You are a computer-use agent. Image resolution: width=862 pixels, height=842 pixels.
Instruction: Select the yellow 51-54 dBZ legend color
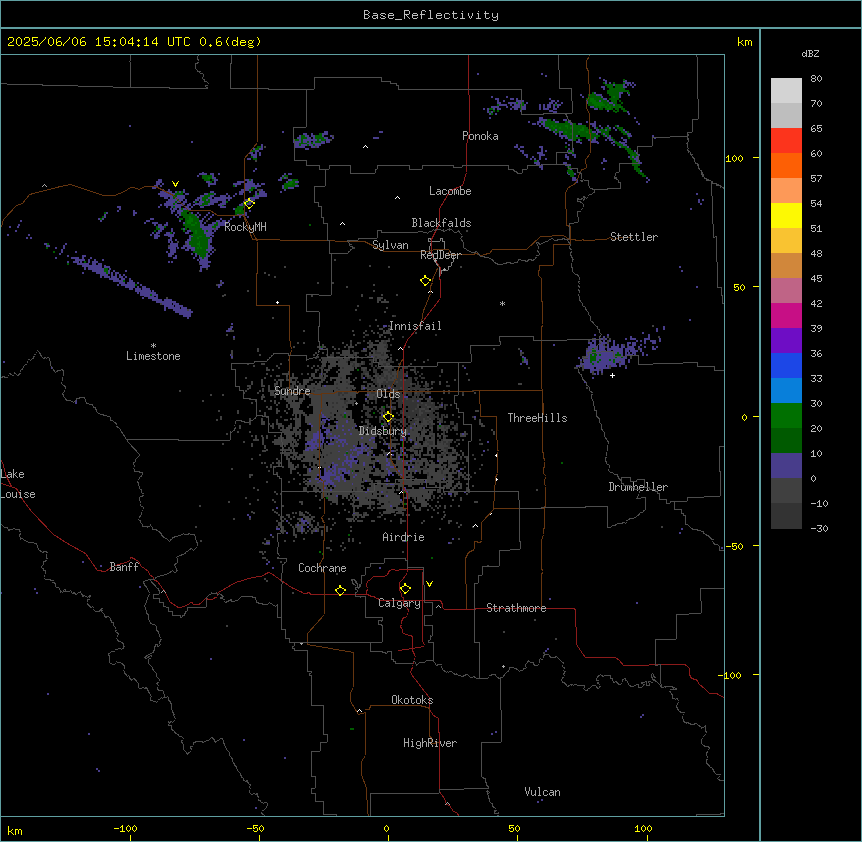click(x=786, y=215)
